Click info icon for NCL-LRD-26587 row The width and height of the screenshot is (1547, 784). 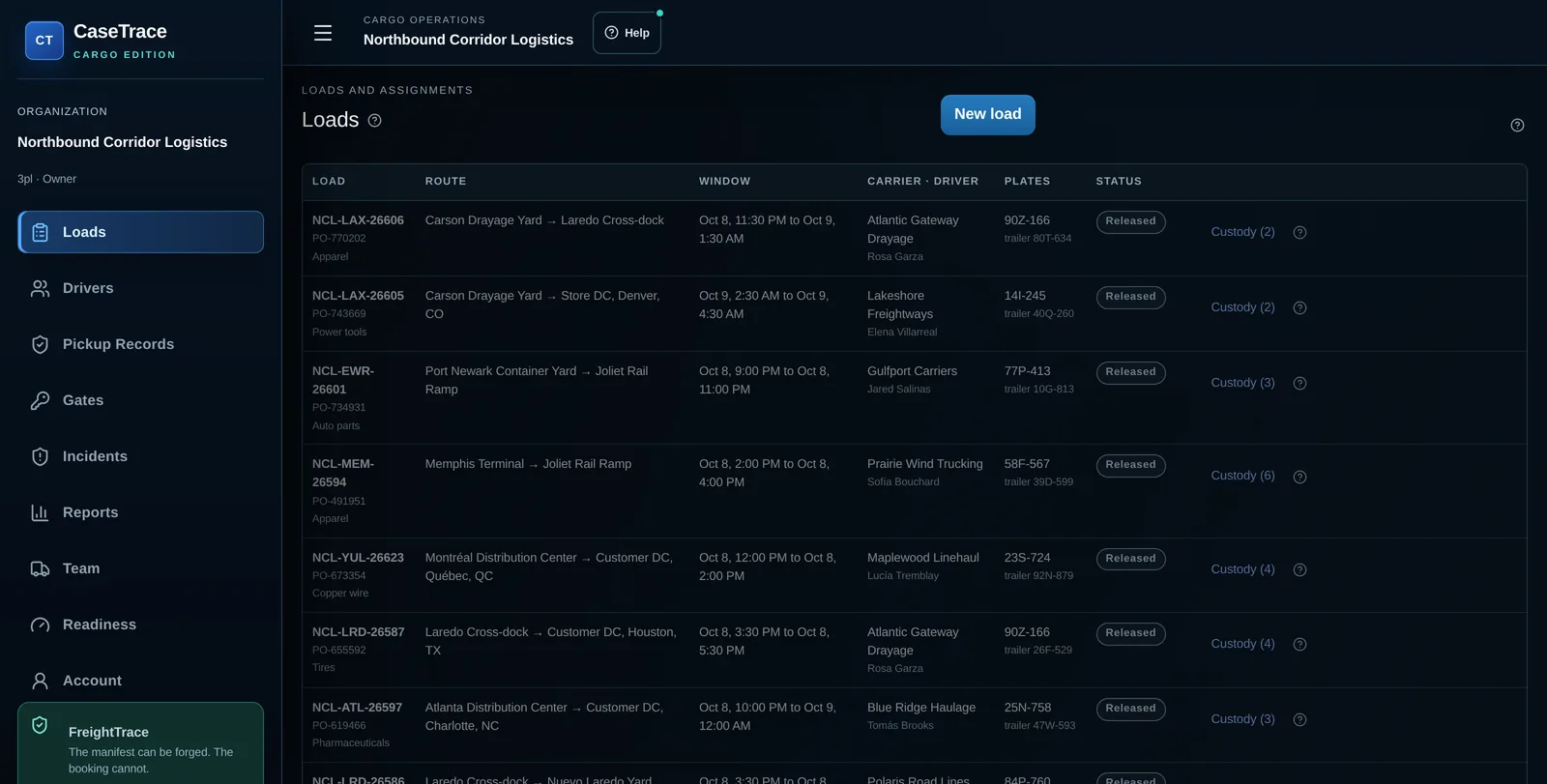pyautogui.click(x=1299, y=644)
